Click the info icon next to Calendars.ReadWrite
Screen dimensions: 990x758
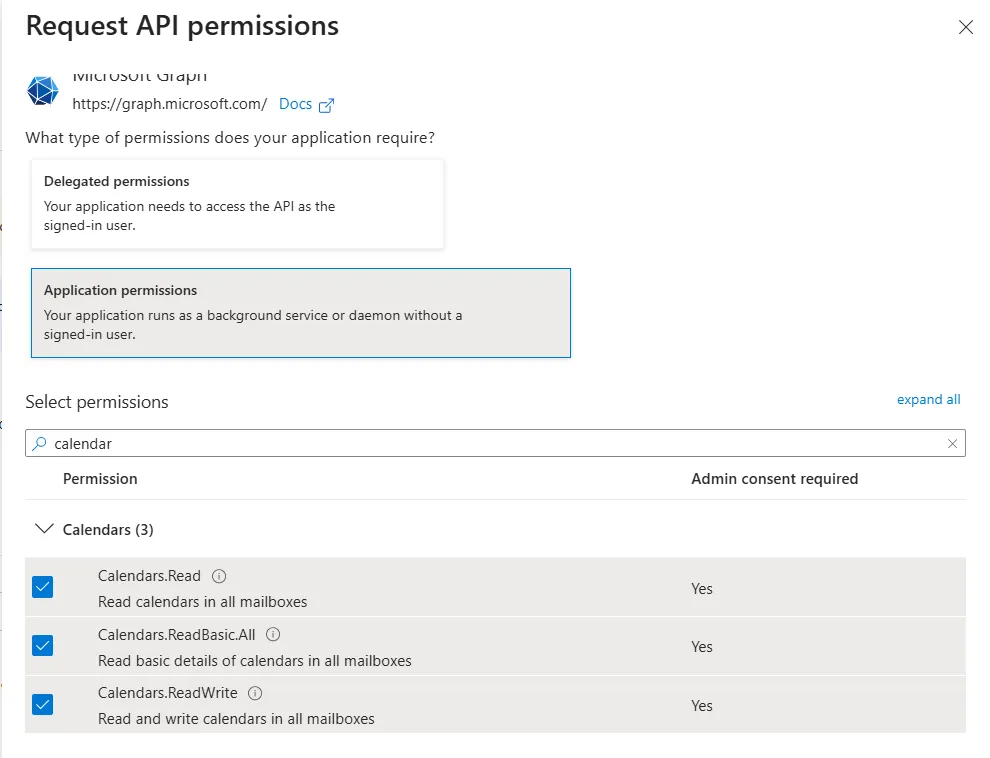click(x=255, y=693)
